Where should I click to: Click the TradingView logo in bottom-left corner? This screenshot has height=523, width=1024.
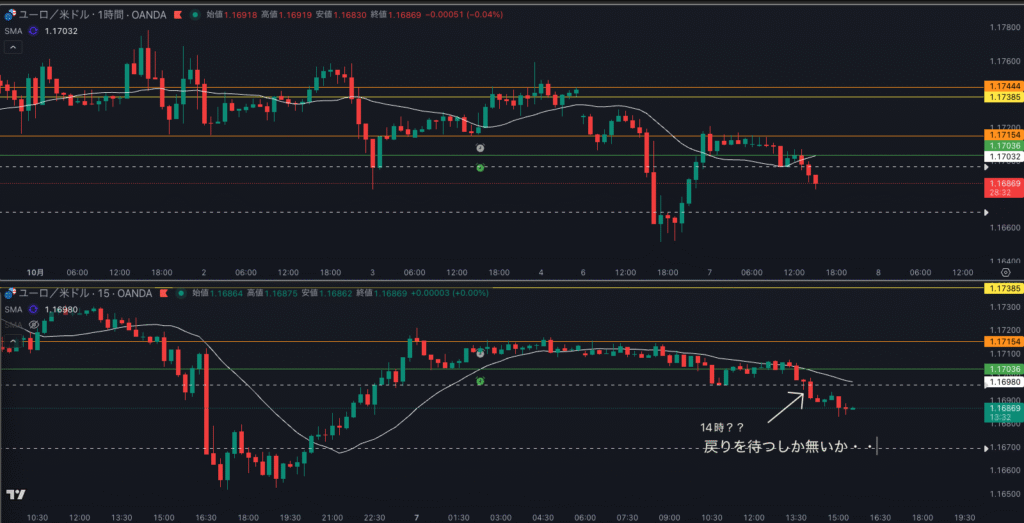pyautogui.click(x=15, y=494)
